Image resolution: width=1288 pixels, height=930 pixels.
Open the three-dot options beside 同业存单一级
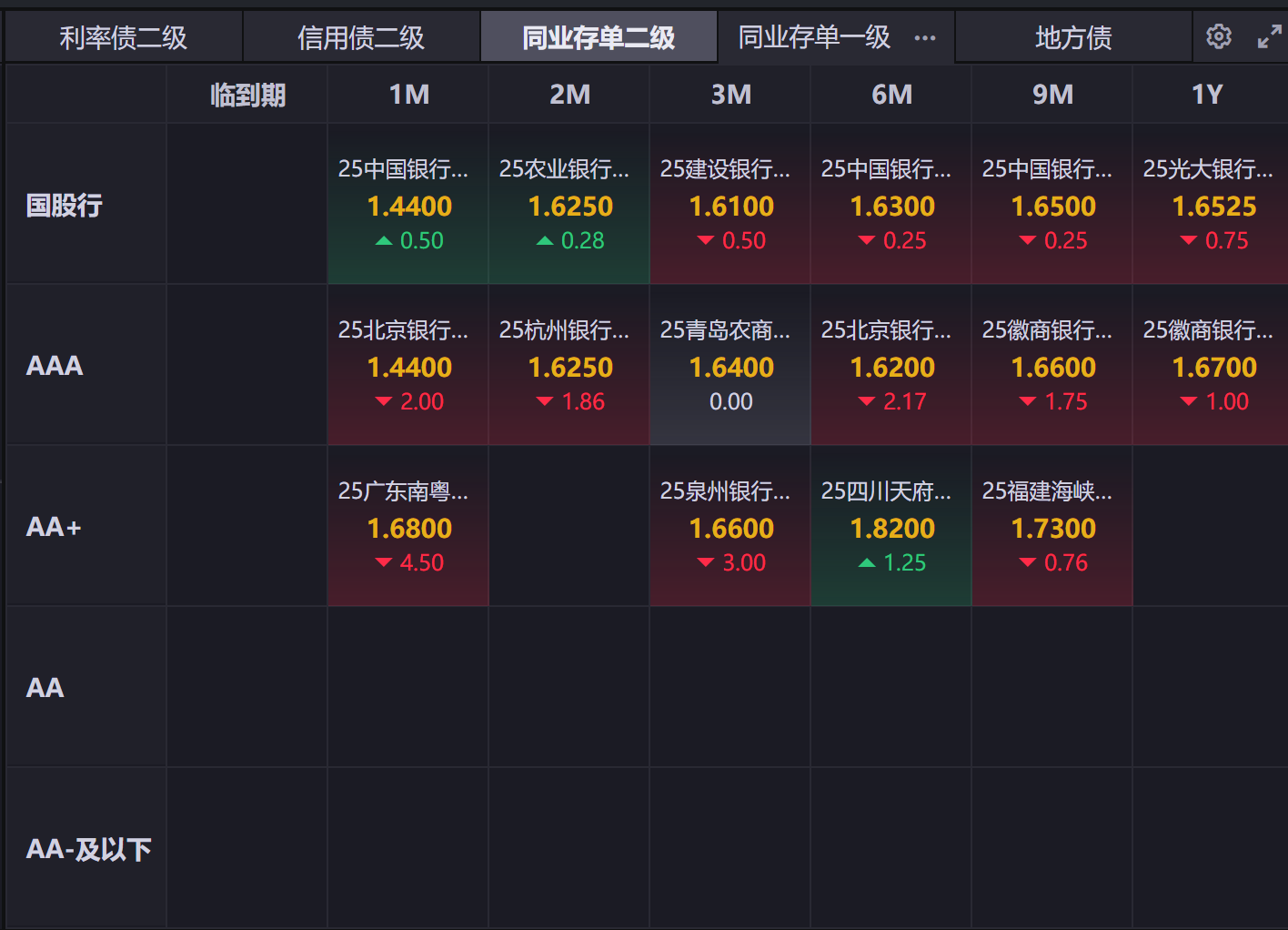pos(925,38)
